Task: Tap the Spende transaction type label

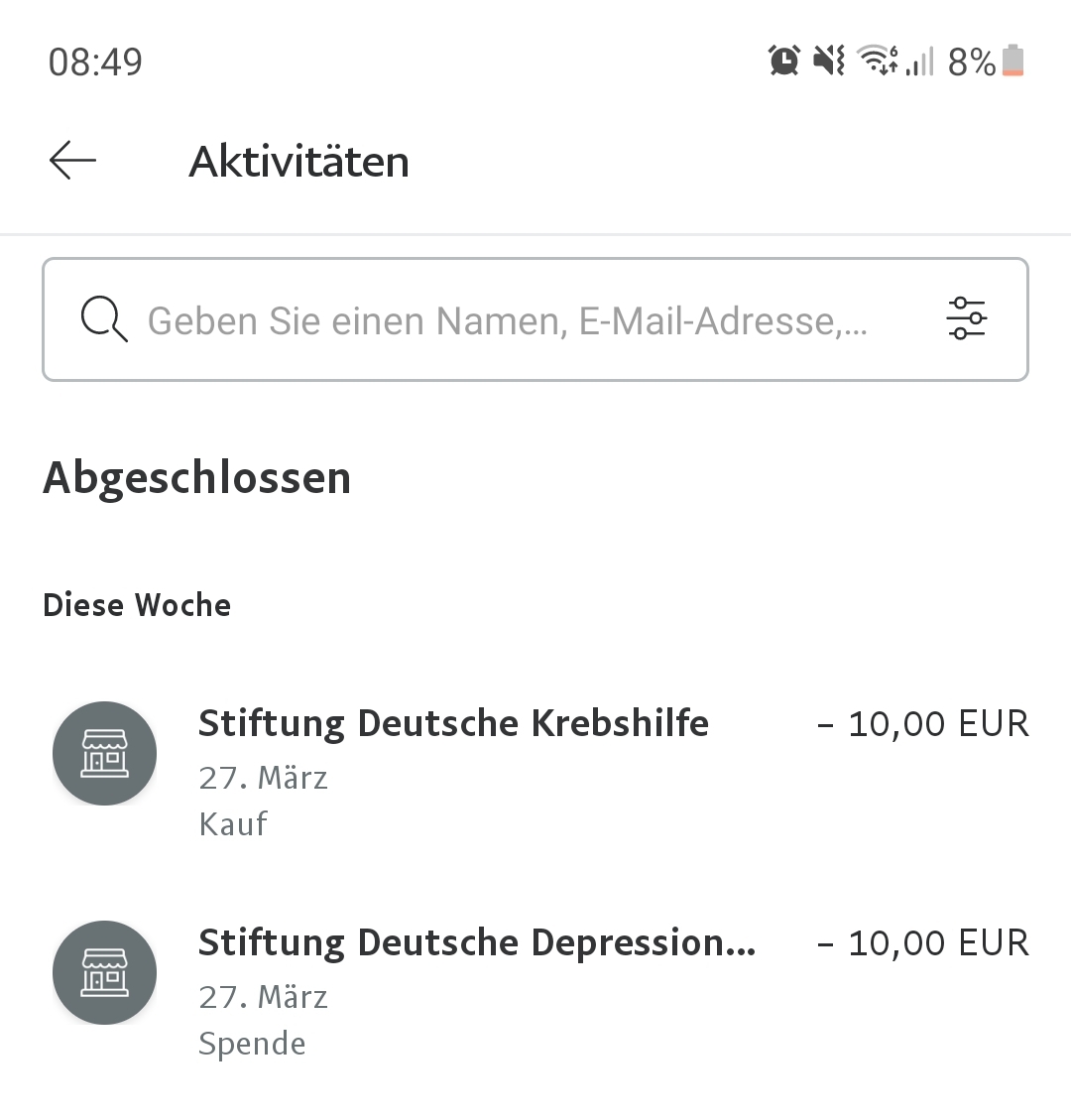Action: click(x=252, y=1044)
